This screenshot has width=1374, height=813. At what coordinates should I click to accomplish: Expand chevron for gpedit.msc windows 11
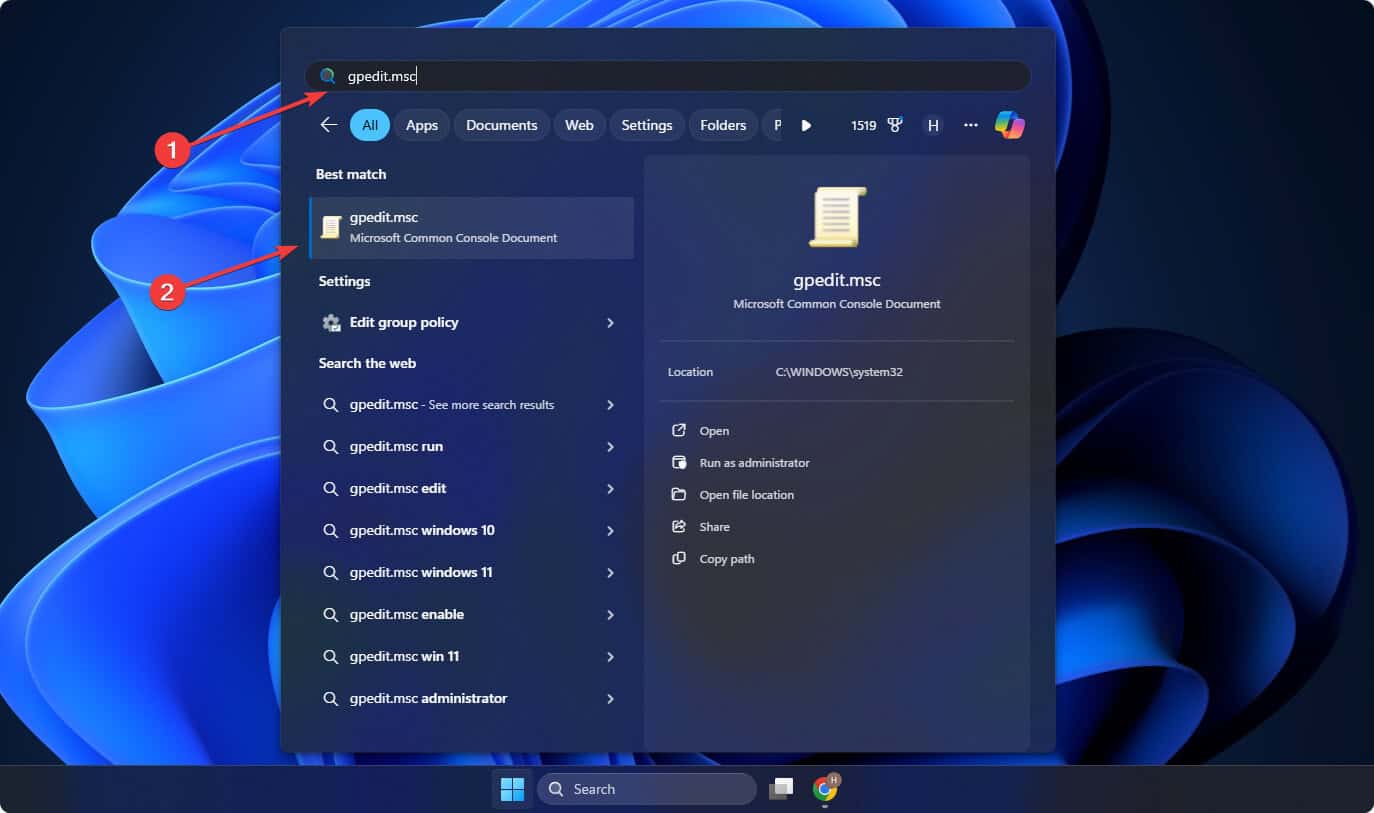pos(610,573)
